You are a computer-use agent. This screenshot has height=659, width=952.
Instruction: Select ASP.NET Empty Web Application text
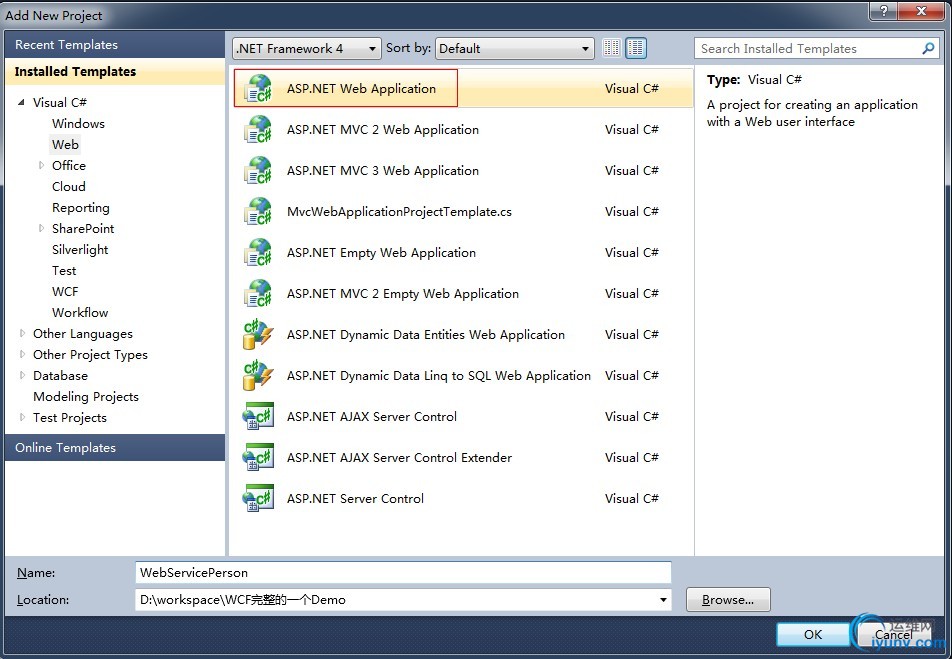coord(381,253)
